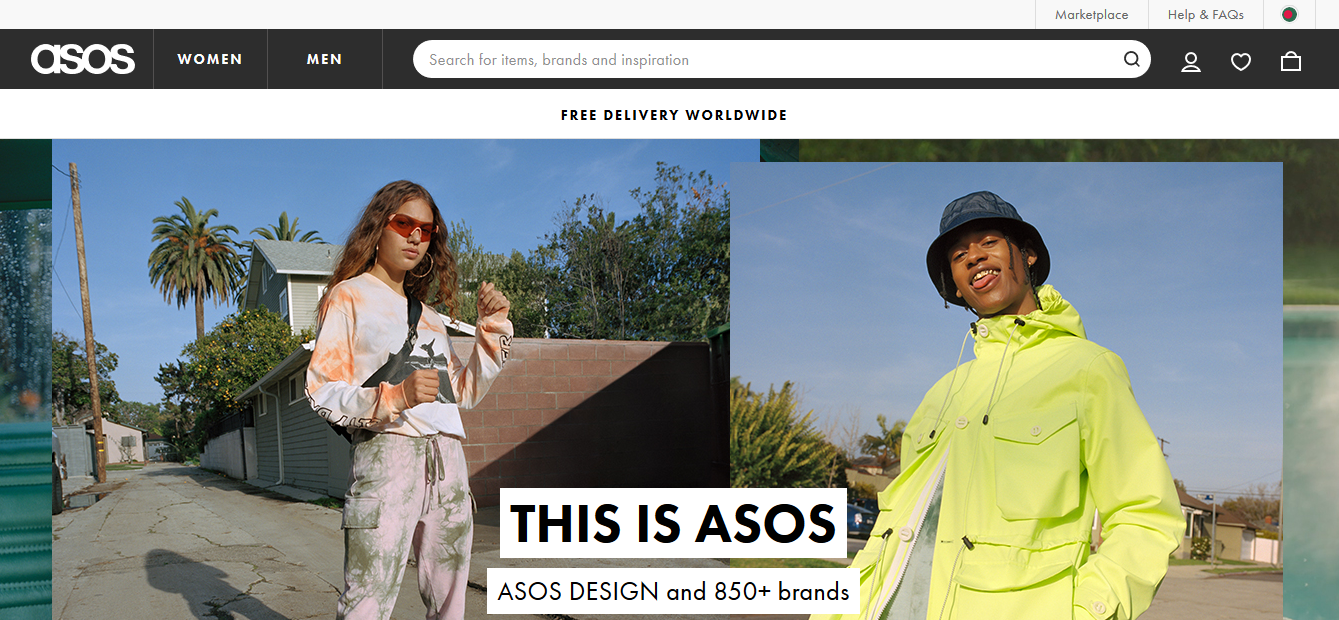Open ASOS DESIGN and 850+ brands caption
Image resolution: width=1339 pixels, height=620 pixels.
coord(673,591)
